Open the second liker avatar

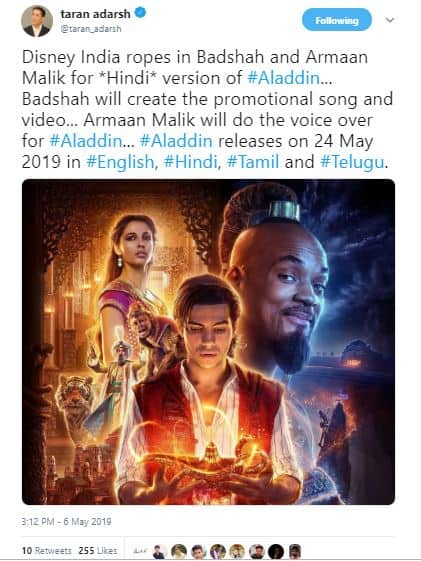coord(179,551)
